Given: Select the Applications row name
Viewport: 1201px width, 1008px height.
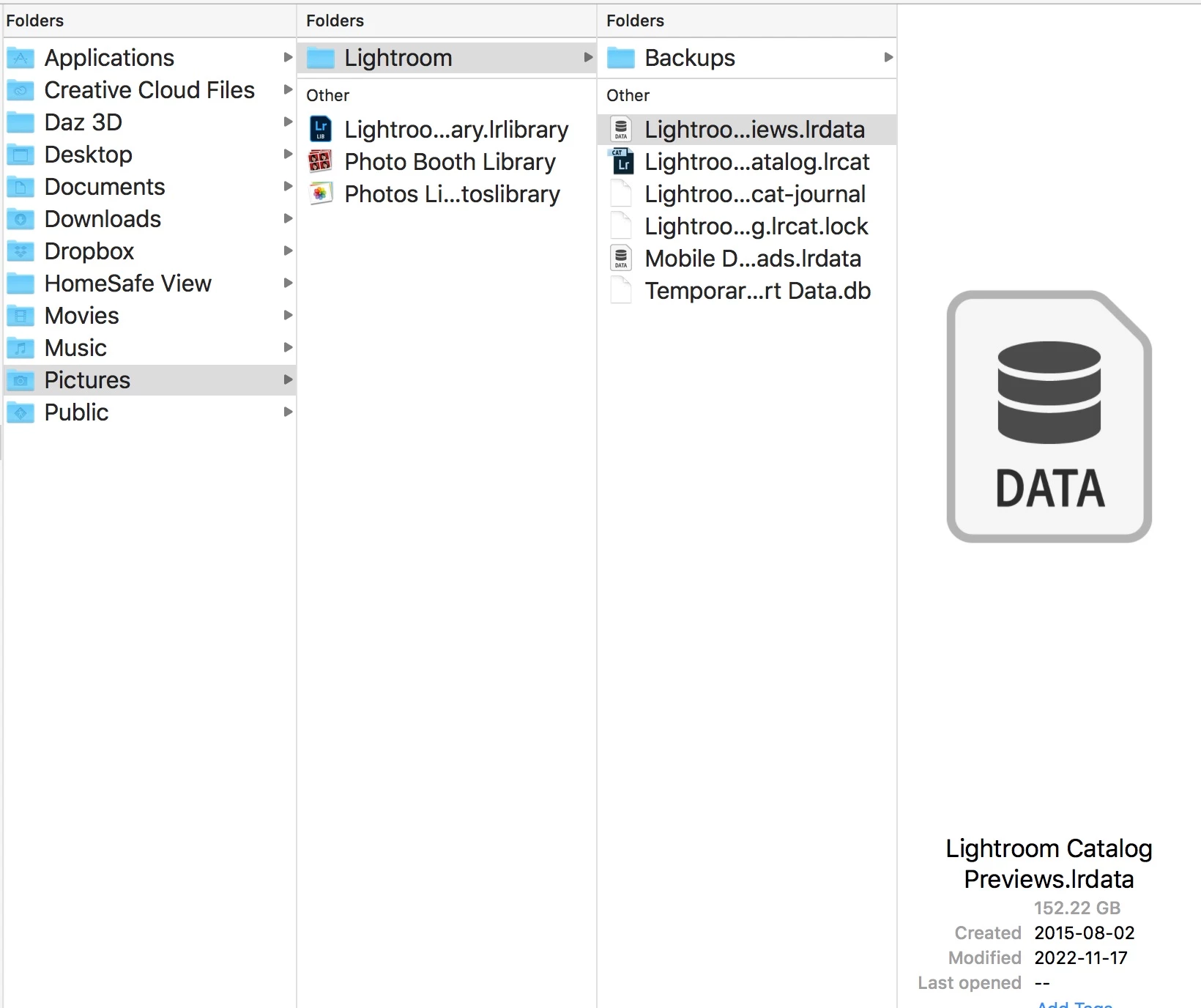Looking at the screenshot, I should tap(109, 58).
